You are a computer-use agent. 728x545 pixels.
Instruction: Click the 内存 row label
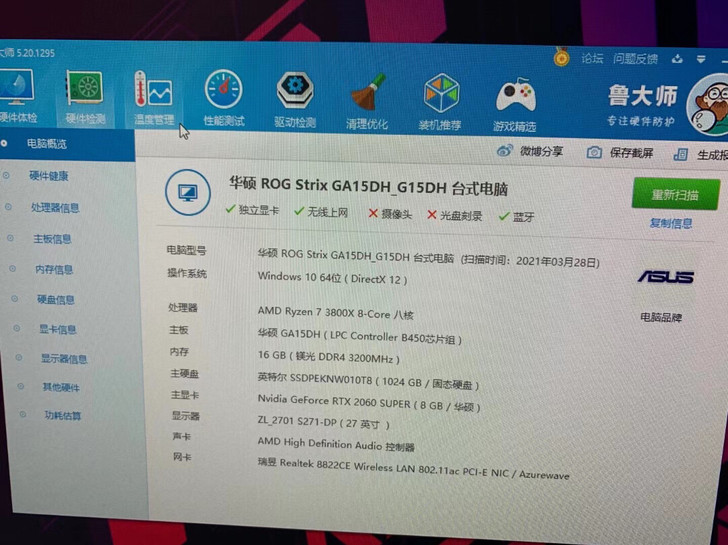(179, 351)
